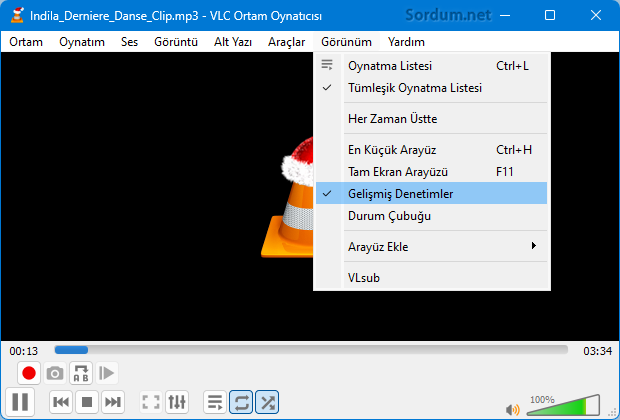Grab the window resize grip corner
This screenshot has height=420, width=620.
tap(612, 412)
